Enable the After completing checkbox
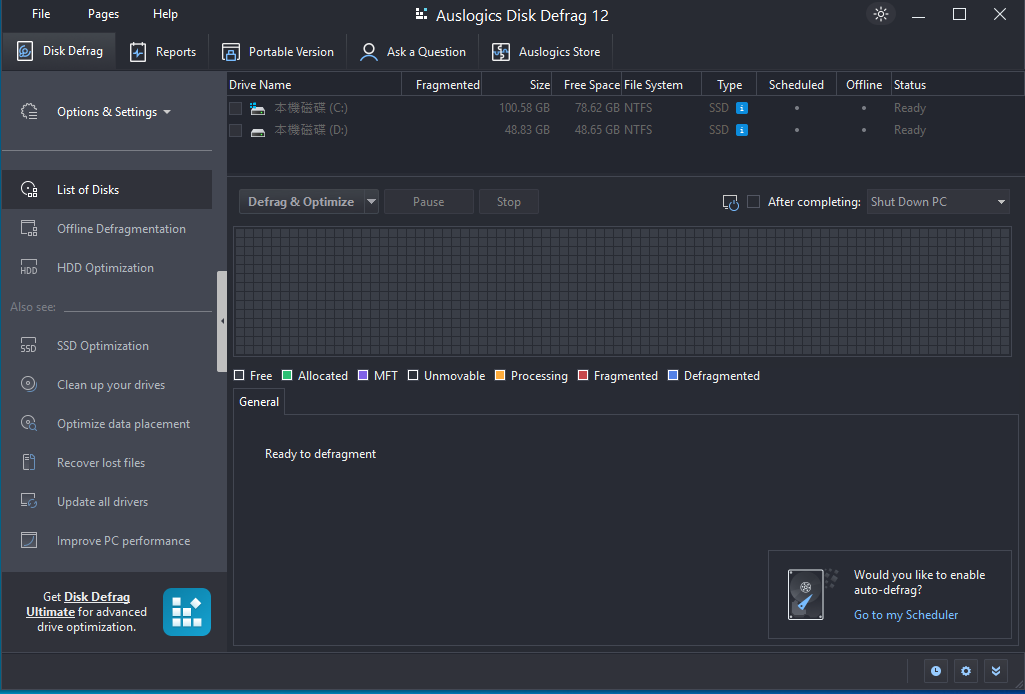 [x=754, y=202]
